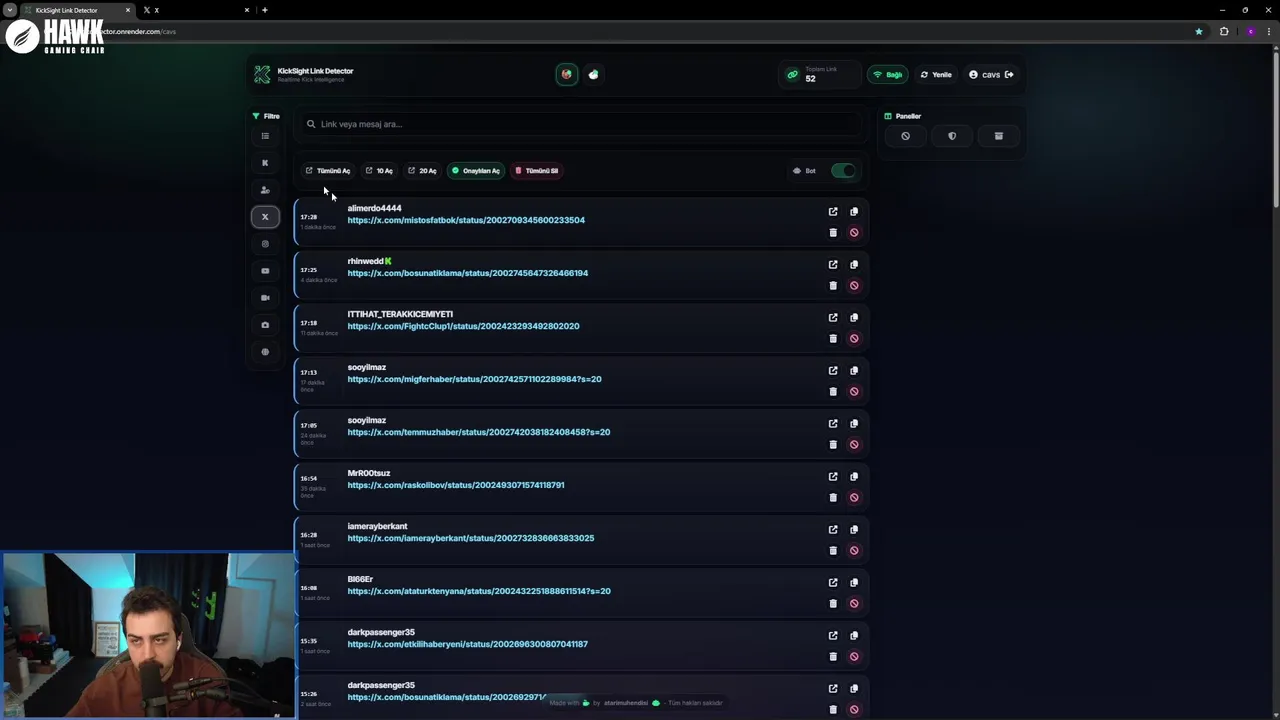
Task: Copy alimerdo4444's link
Action: [x=854, y=212]
